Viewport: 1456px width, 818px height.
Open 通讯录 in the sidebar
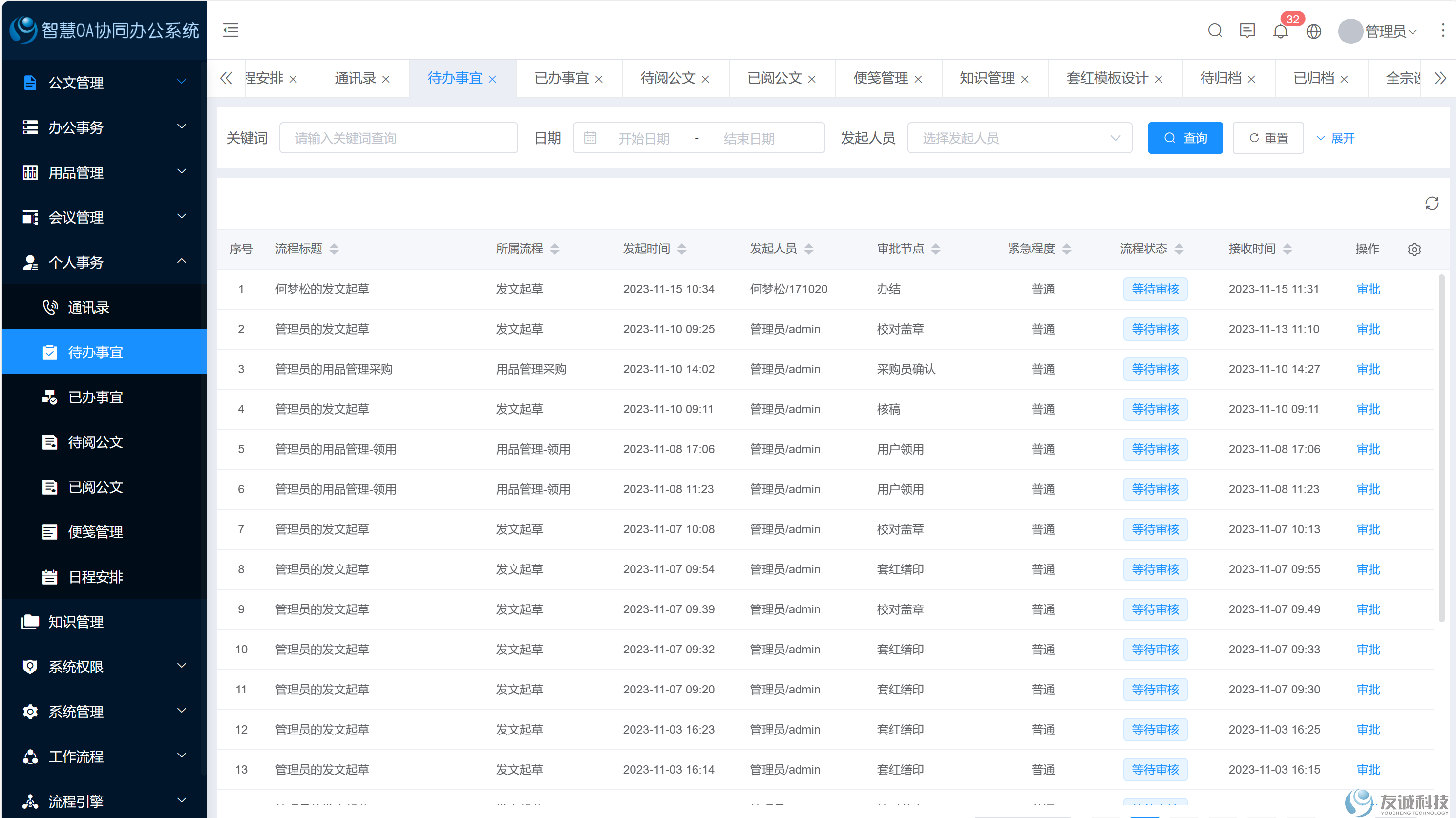tap(105, 307)
